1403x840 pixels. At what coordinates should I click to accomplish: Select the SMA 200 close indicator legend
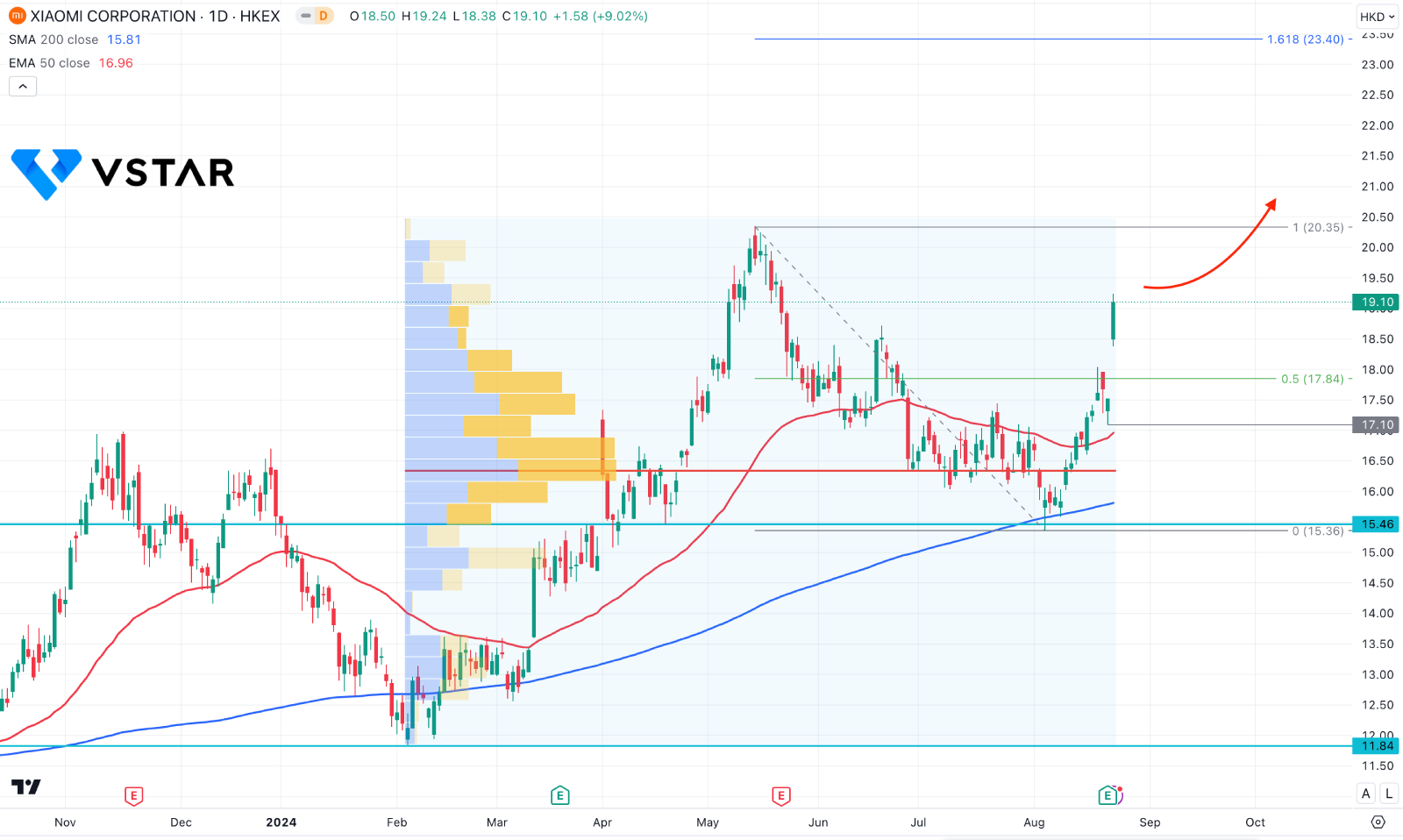tap(53, 39)
